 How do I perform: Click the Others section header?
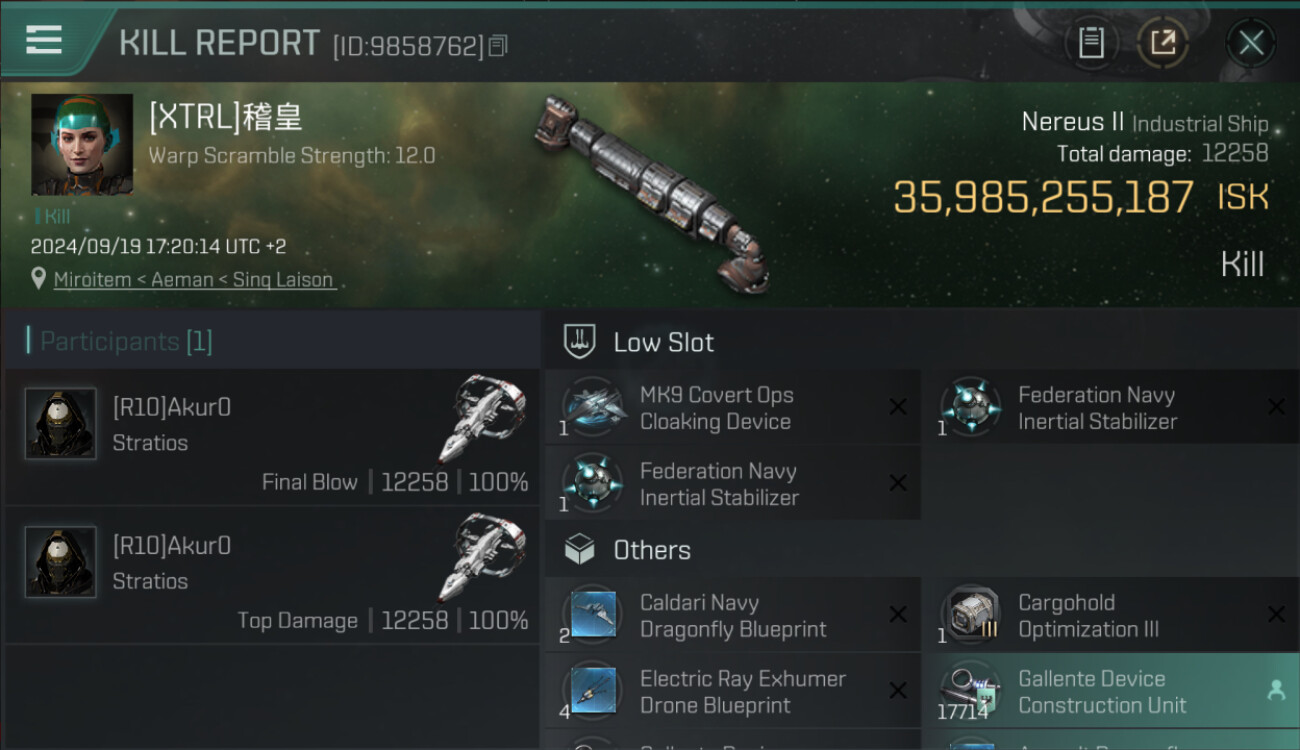[x=651, y=551]
